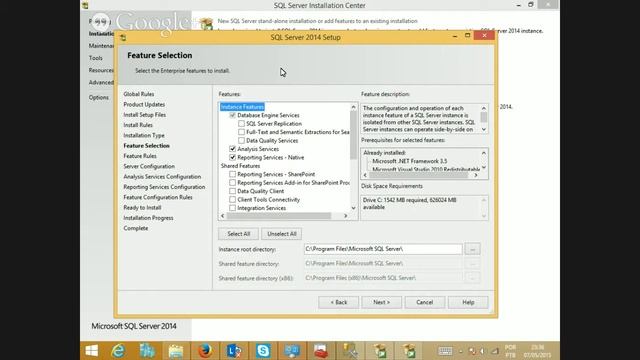Toggle the Database Engine Services checkbox
640x360 pixels.
tap(233, 116)
